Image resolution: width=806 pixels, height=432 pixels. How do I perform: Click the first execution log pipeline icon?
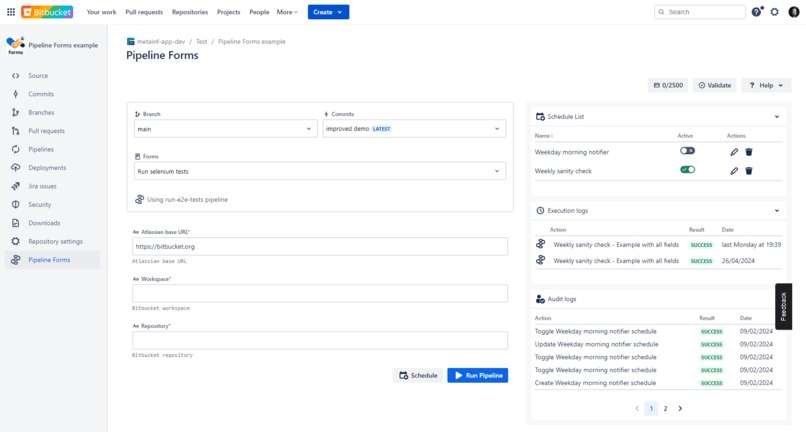click(540, 244)
